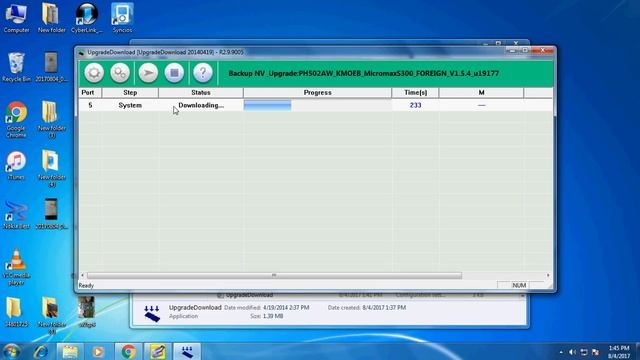The image size is (640, 360).
Task: Select the image thumbnail beside Recycle Bin
Action: point(51,67)
